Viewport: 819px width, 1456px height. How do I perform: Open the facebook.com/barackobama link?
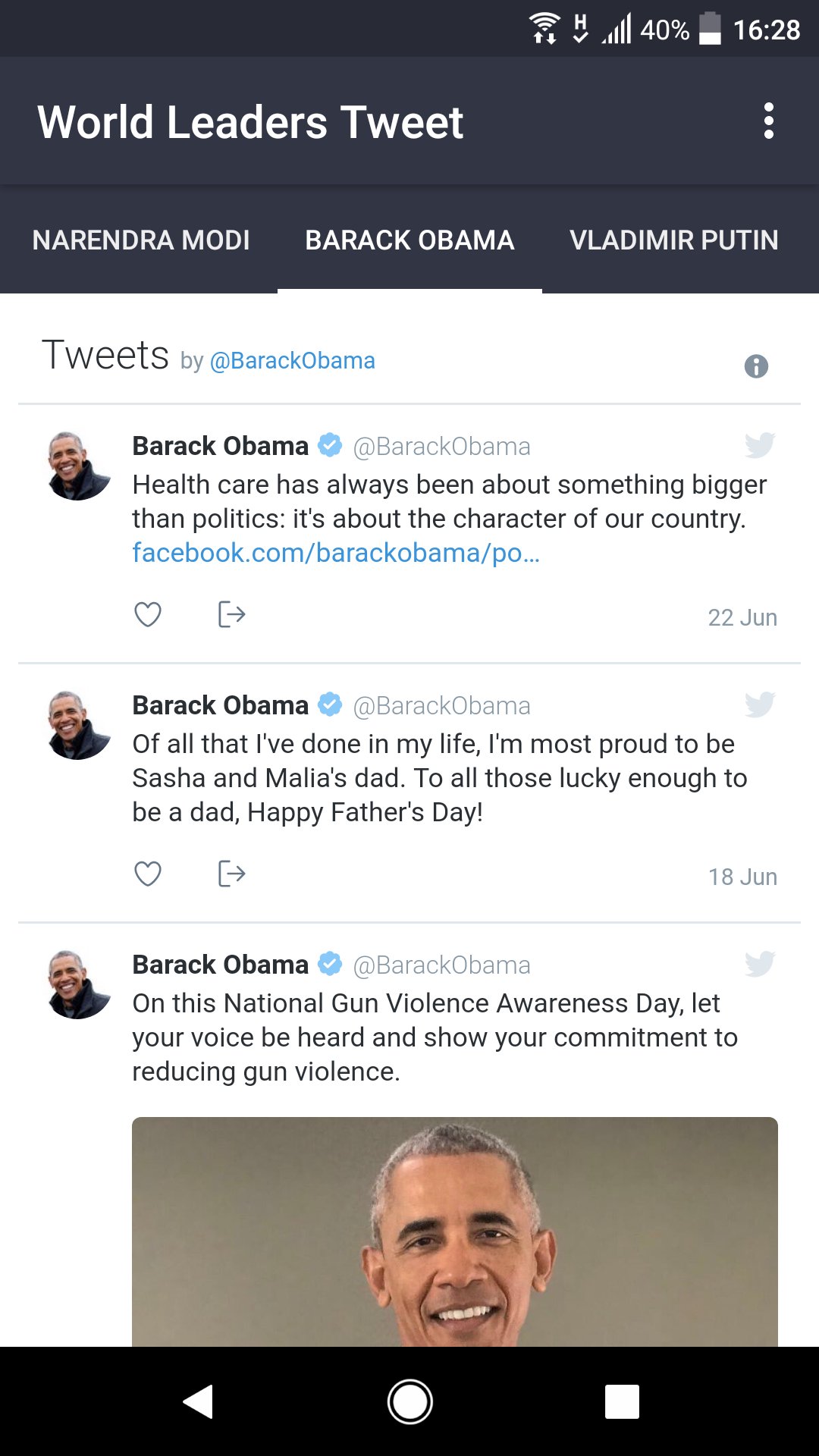[335, 554]
